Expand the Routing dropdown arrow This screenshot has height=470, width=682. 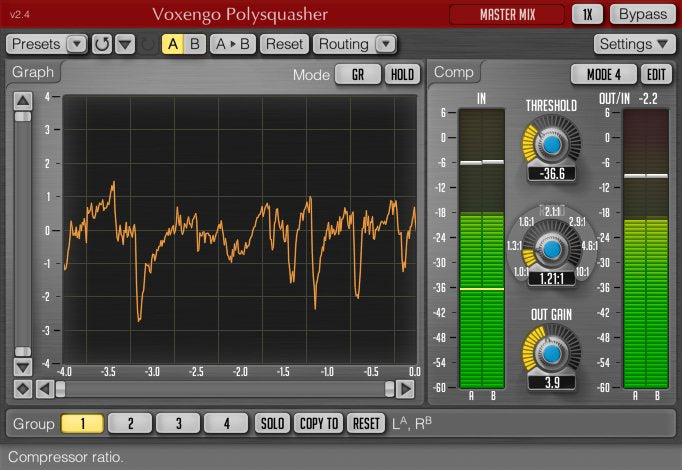(x=384, y=44)
